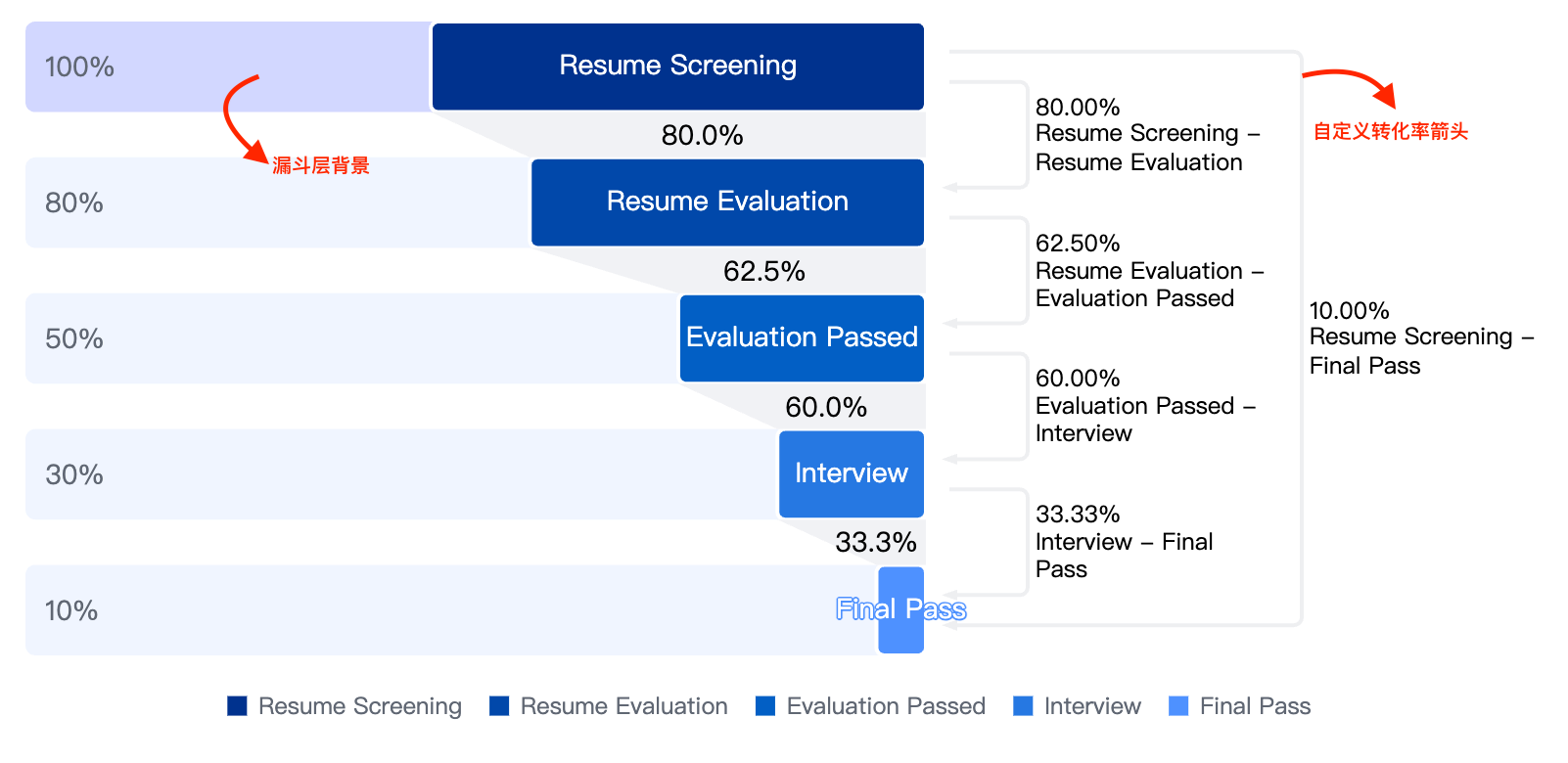
Task: Select the Interview funnel bar
Action: (x=852, y=474)
